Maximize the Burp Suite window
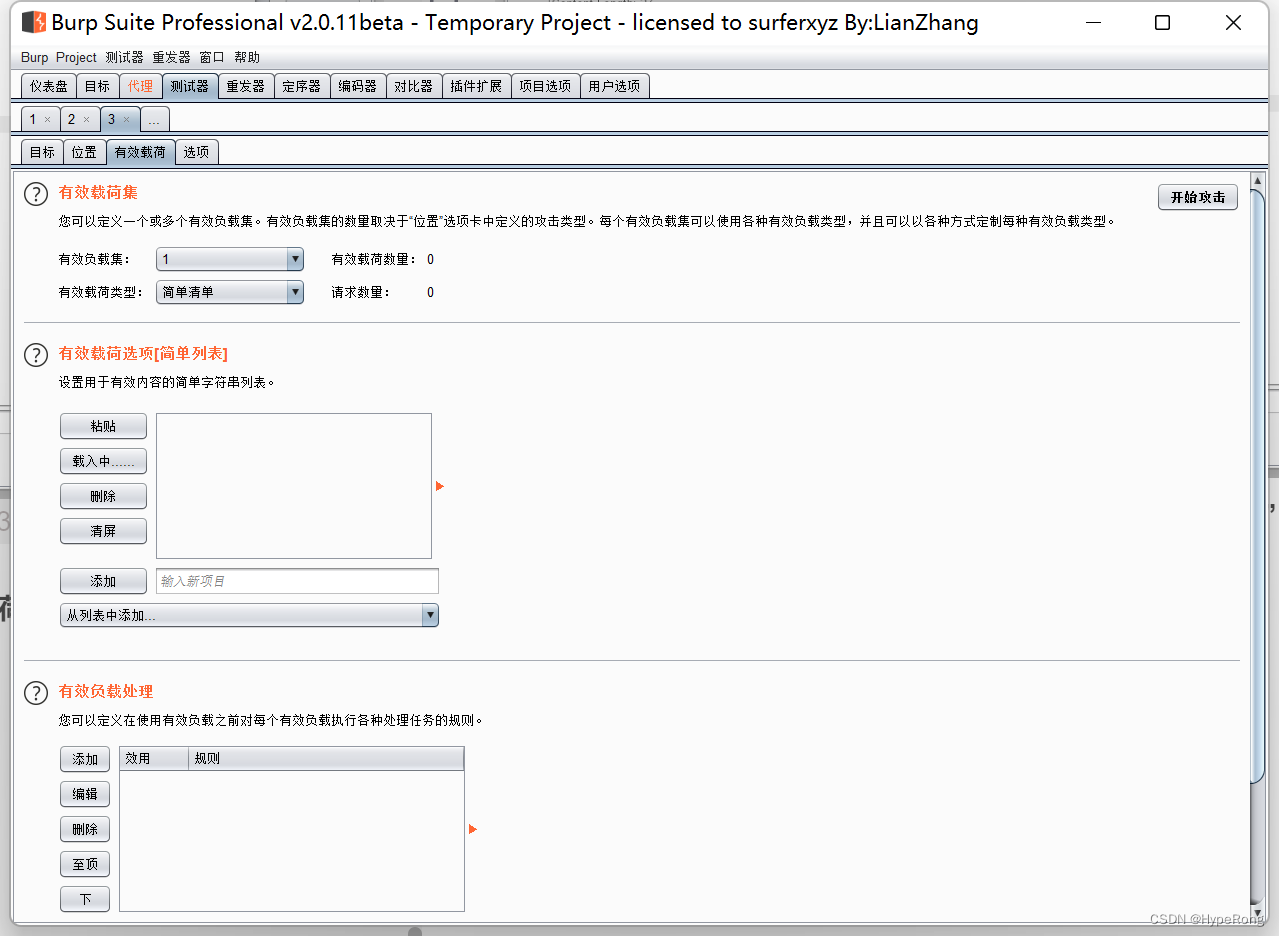The image size is (1279, 936). pos(1162,23)
